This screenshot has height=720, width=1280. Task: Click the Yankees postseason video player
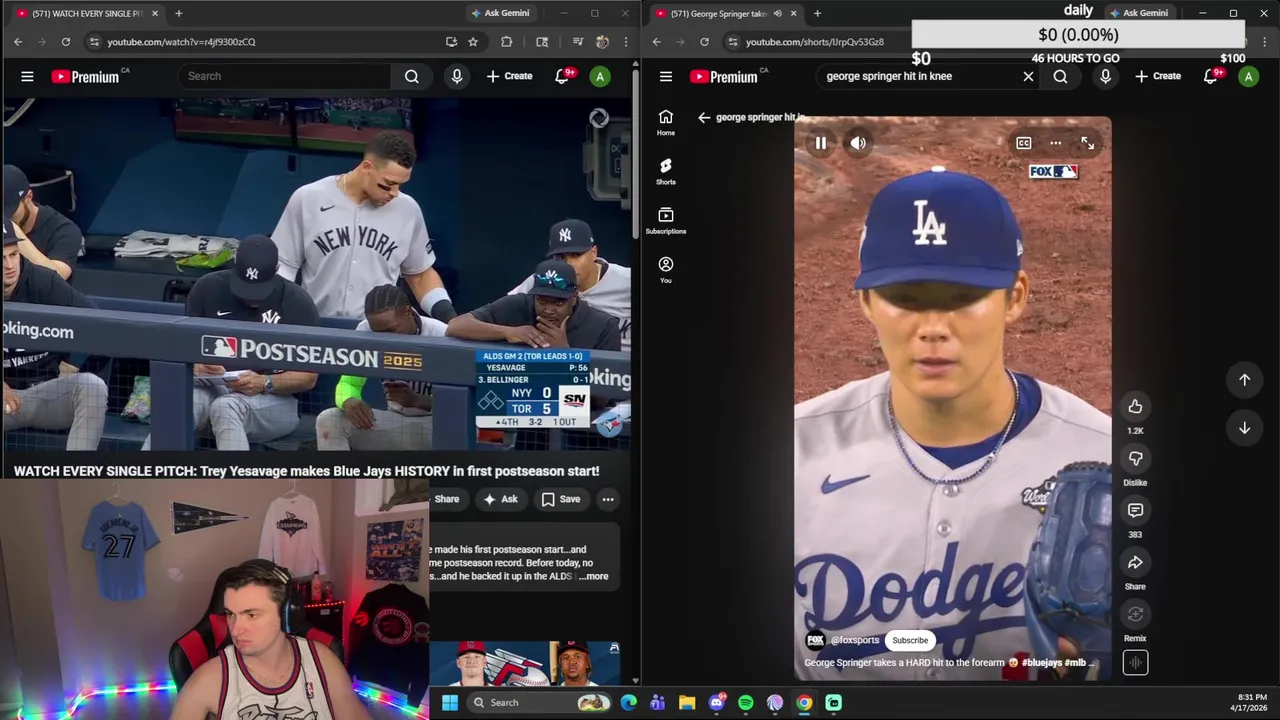(x=316, y=275)
